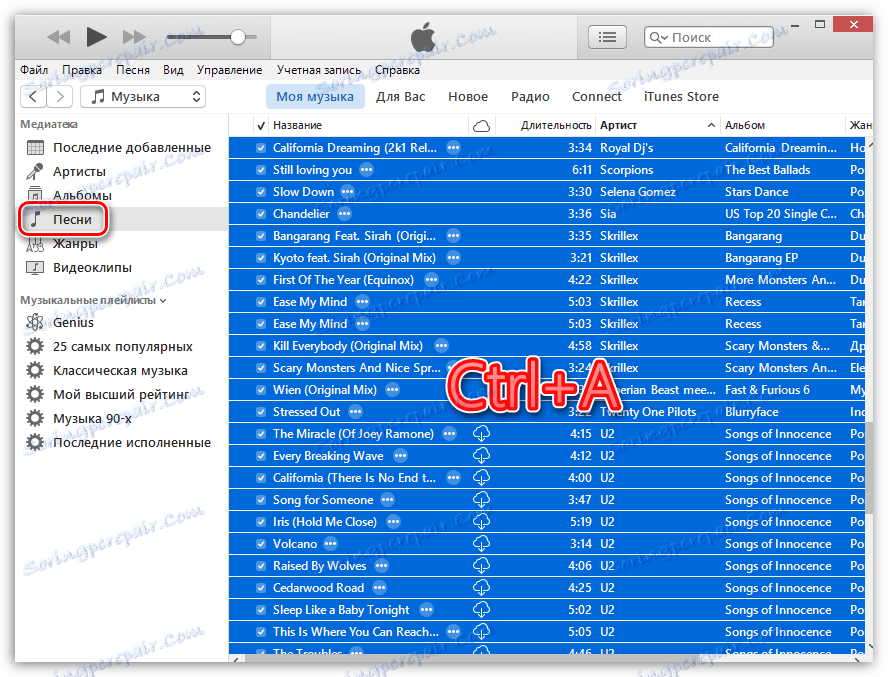The image size is (888, 677).
Task: Open more options for Volcano
Action: 331,544
